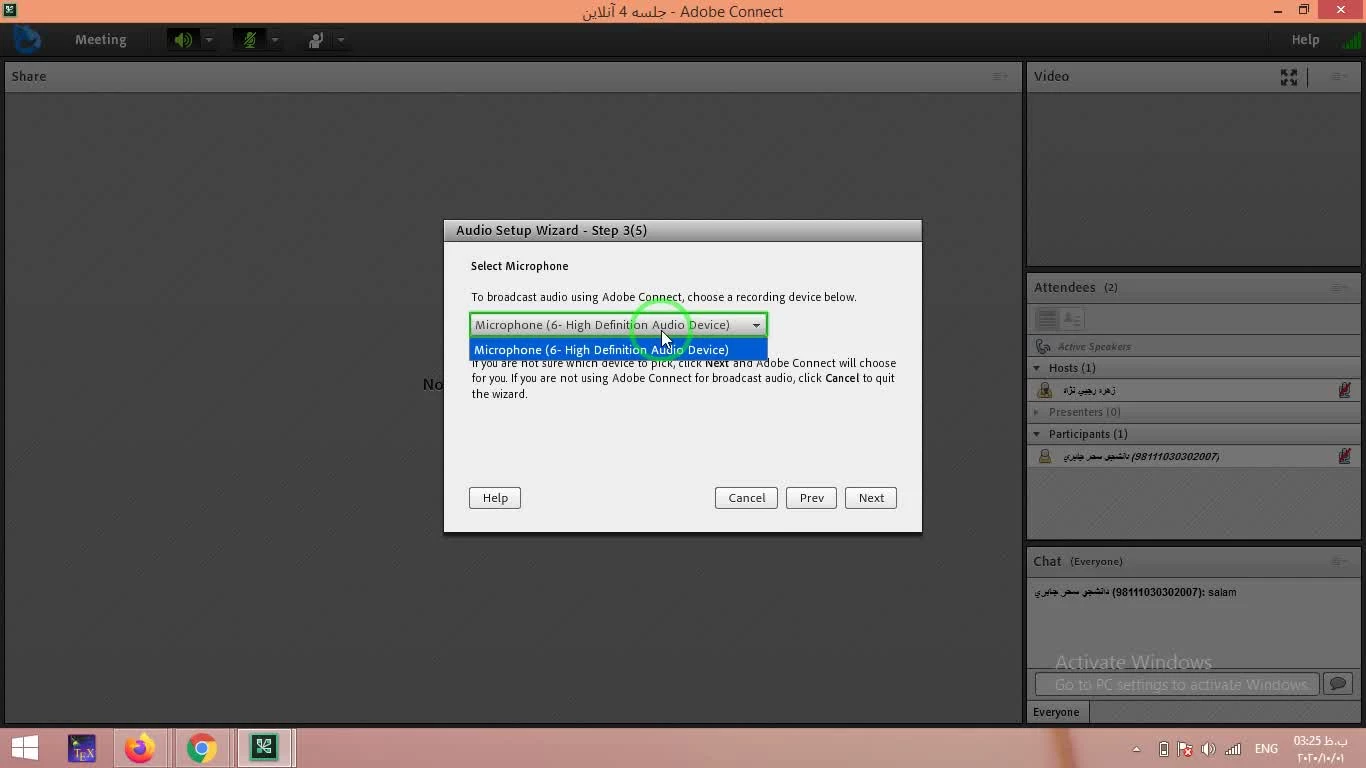Open the microphone device combo box
Screen dimensions: 1366x768
[618, 325]
